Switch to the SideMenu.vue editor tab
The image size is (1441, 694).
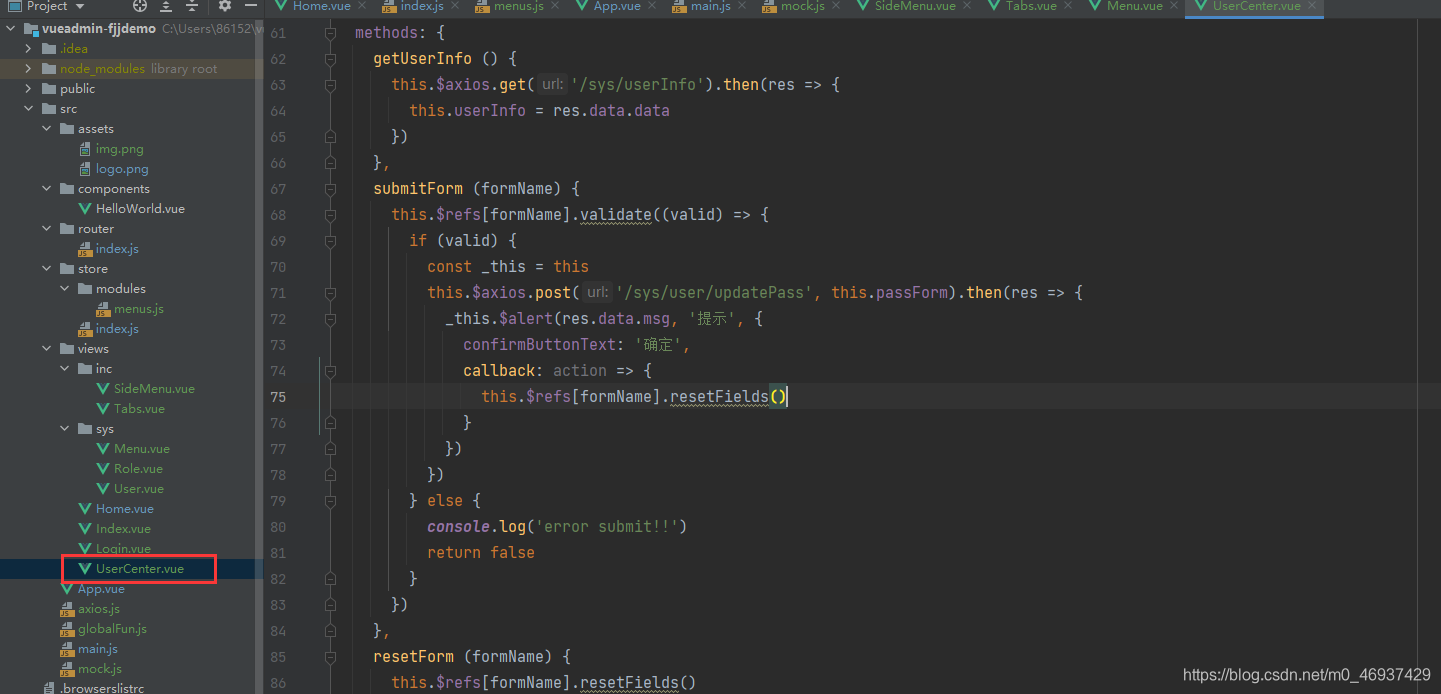tap(915, 6)
